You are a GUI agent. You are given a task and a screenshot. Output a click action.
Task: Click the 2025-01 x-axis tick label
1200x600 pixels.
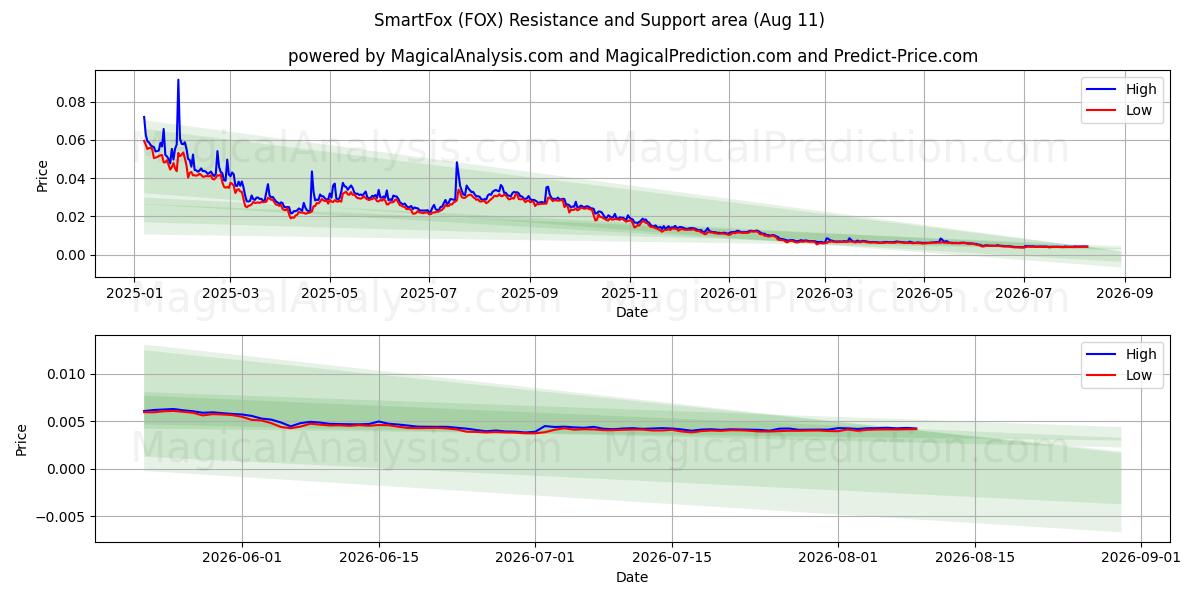tap(134, 294)
